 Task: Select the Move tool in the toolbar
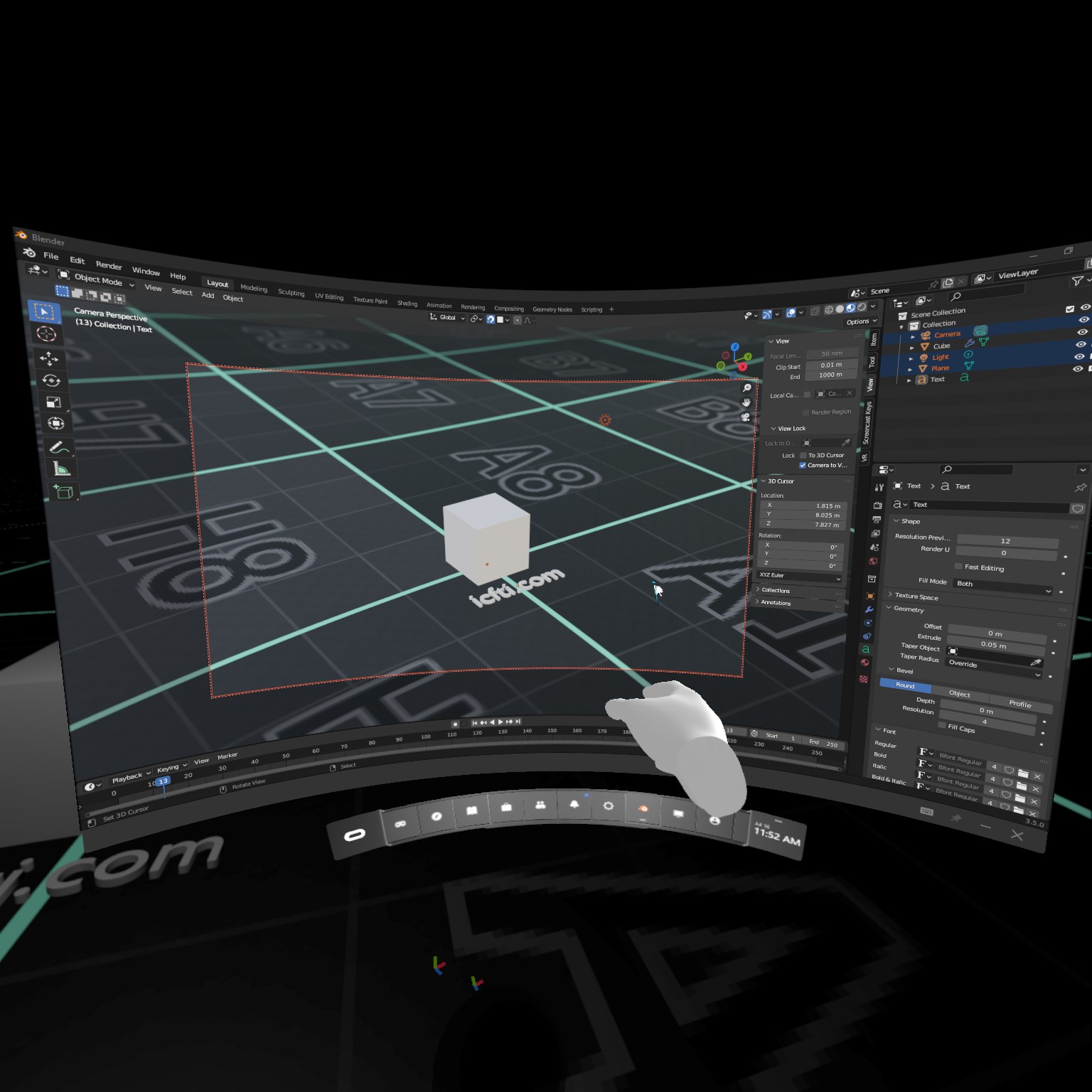(x=49, y=359)
